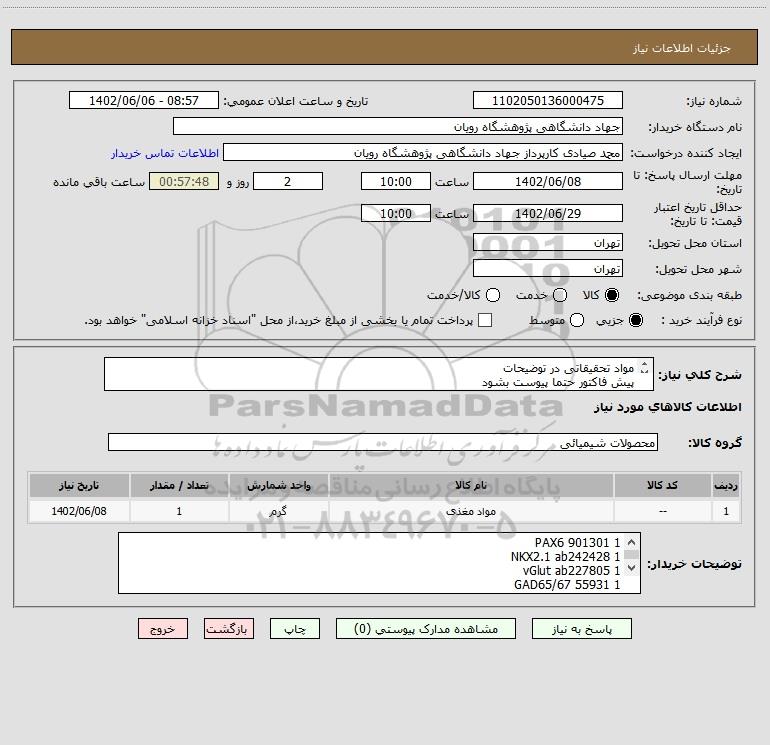This screenshot has width=770, height=745.
Task: Click the پاسخ به نیاز button
Action: coord(581,629)
